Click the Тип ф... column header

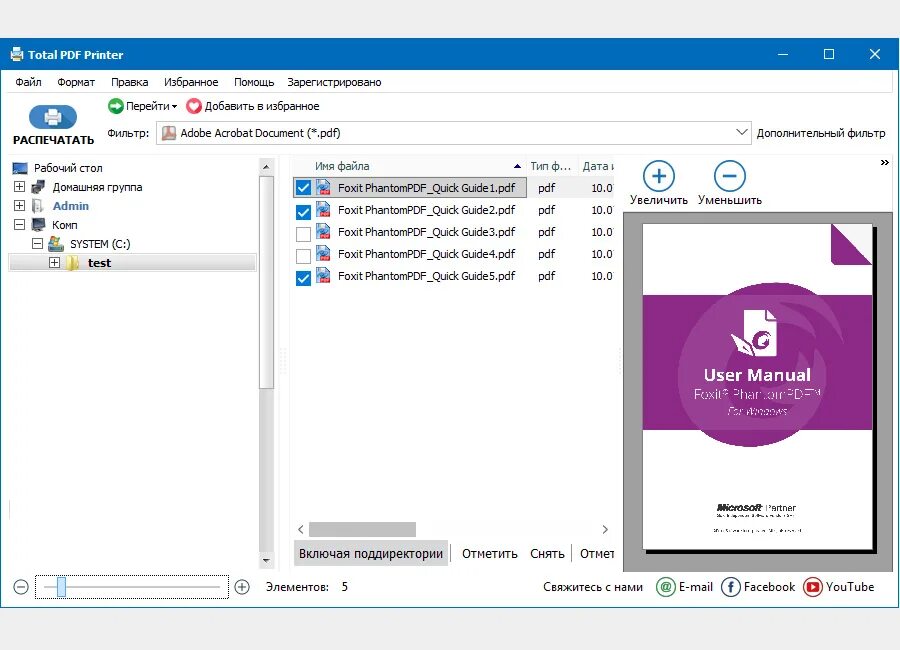pos(550,166)
